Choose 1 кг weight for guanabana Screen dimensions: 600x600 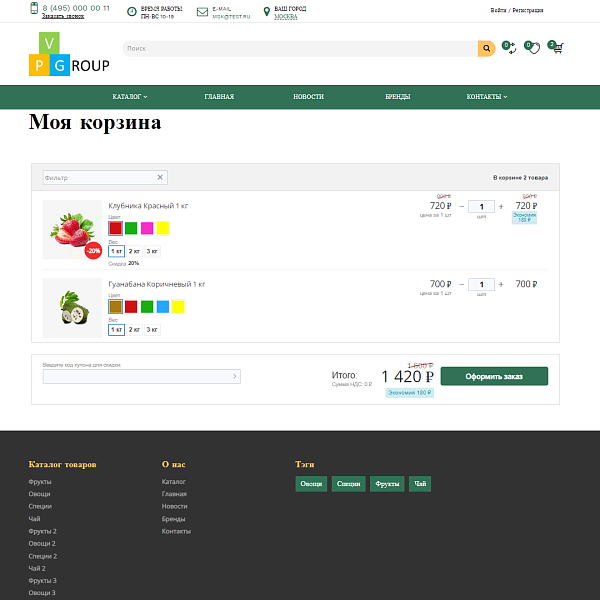point(116,329)
